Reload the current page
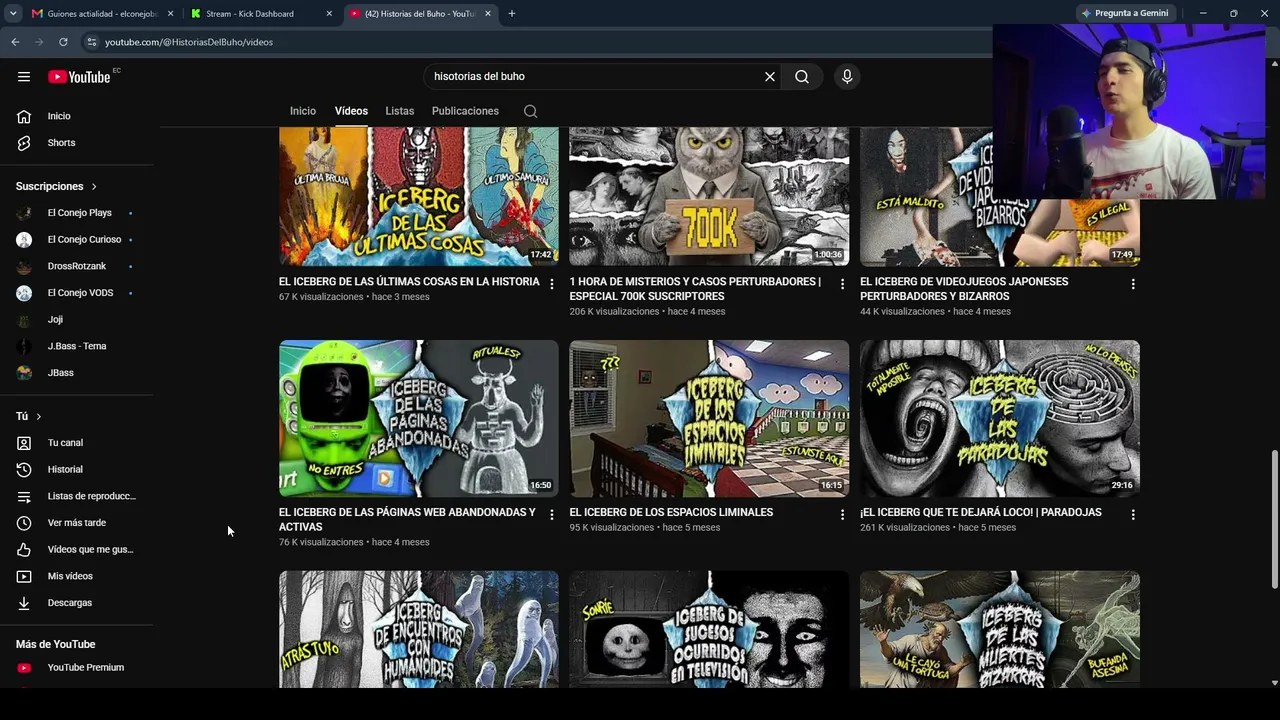 coord(63,42)
